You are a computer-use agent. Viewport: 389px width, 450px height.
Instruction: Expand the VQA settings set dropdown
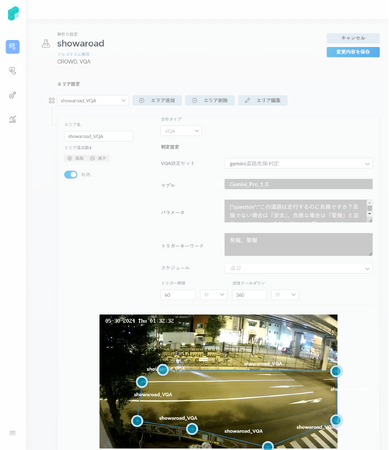298,164
